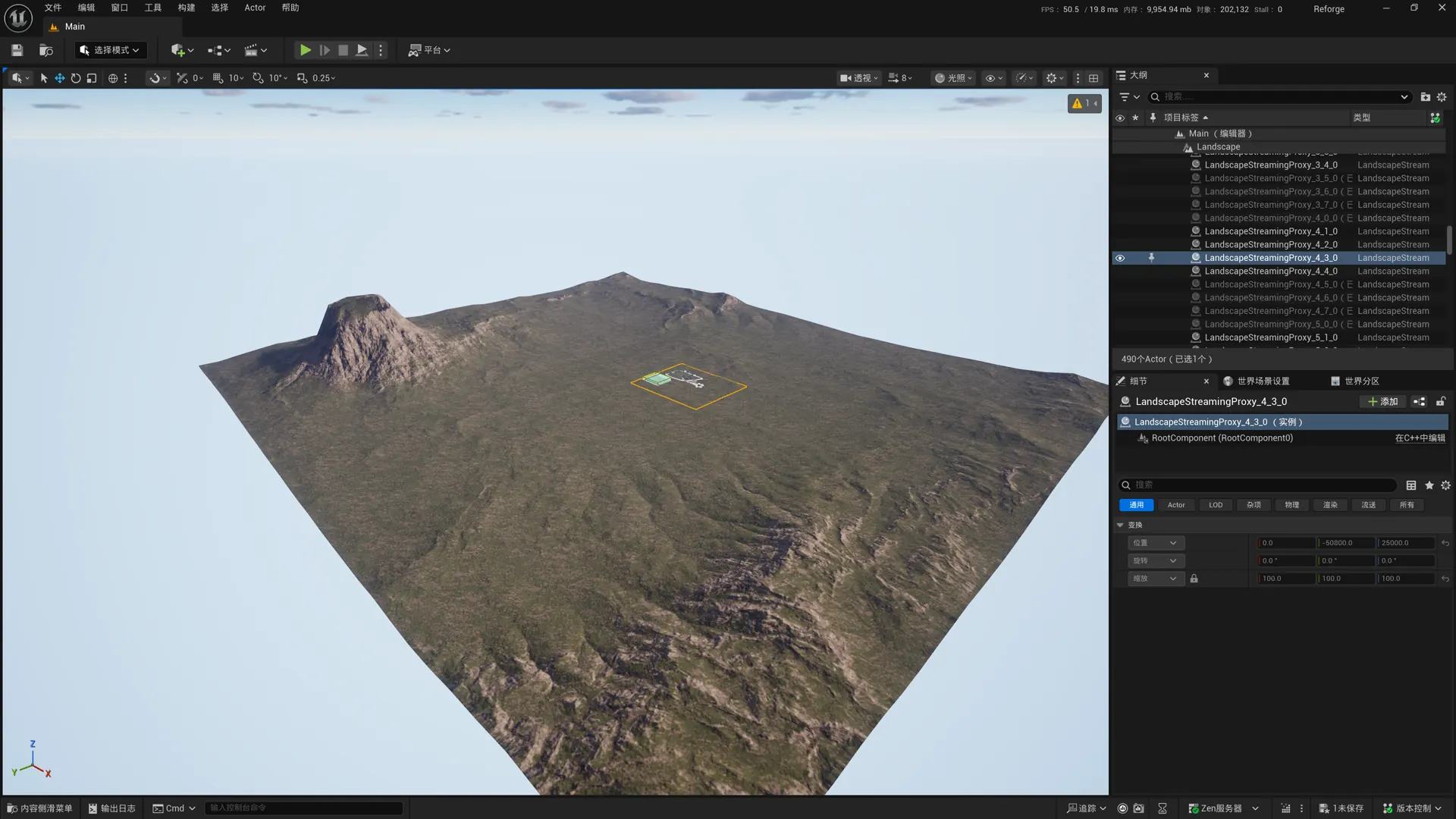The width and height of the screenshot is (1456, 819).
Task: Click the viewport warning indicator
Action: 1084,103
